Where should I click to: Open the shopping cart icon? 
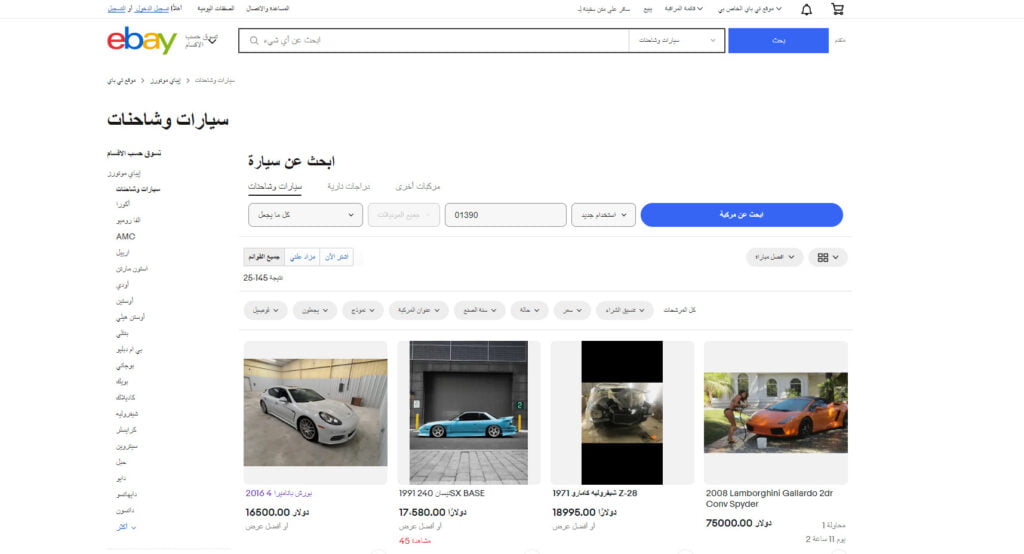click(x=837, y=9)
